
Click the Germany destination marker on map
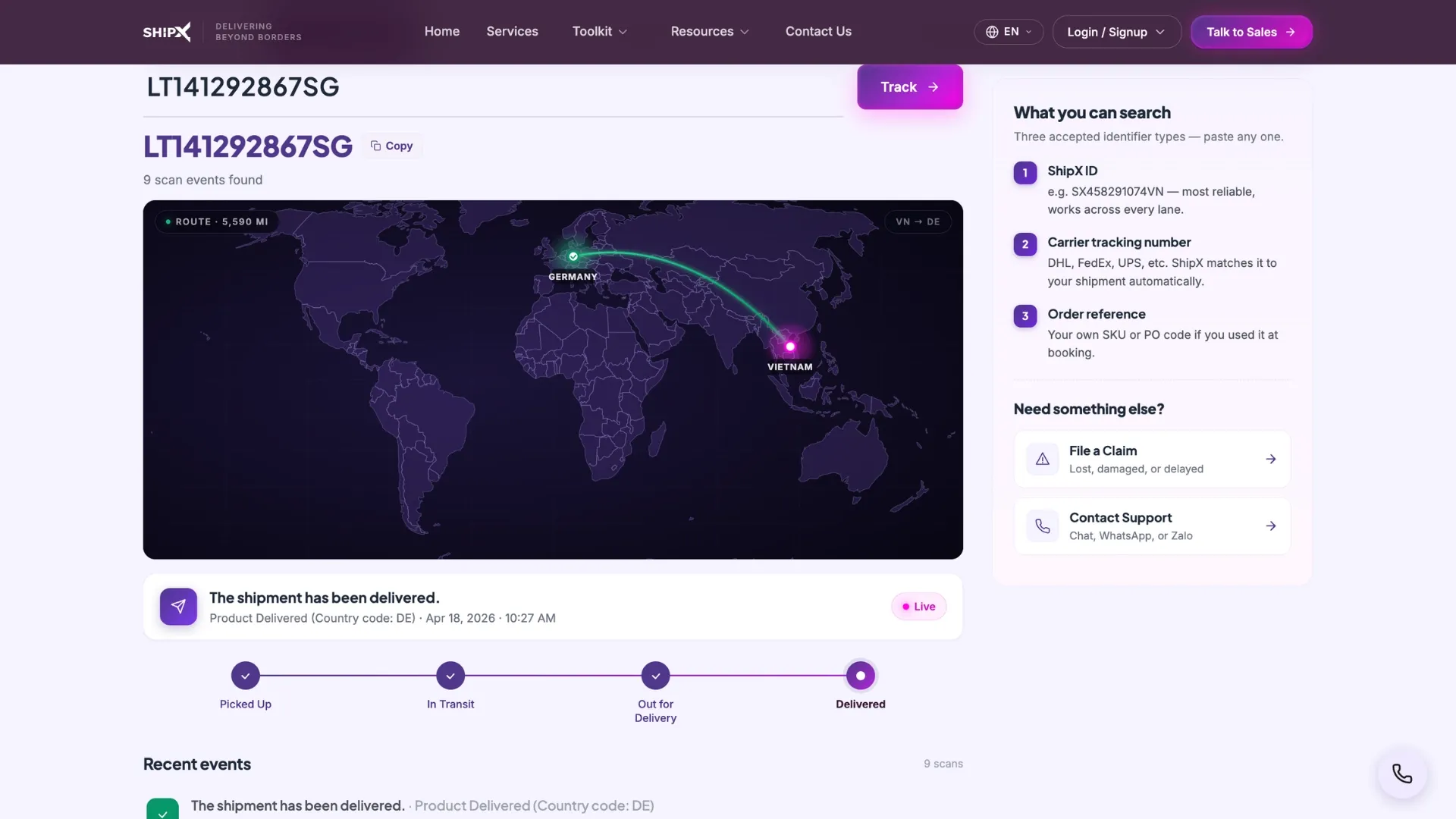573,256
